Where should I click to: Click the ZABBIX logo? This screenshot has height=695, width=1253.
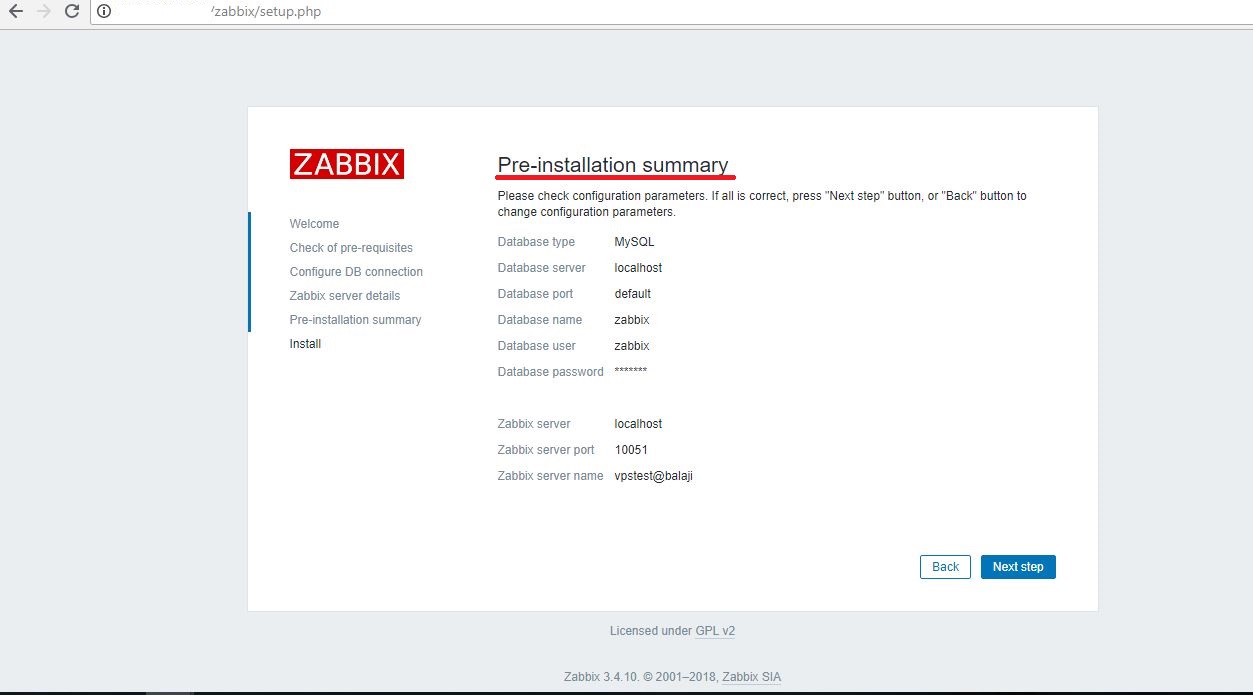point(347,164)
